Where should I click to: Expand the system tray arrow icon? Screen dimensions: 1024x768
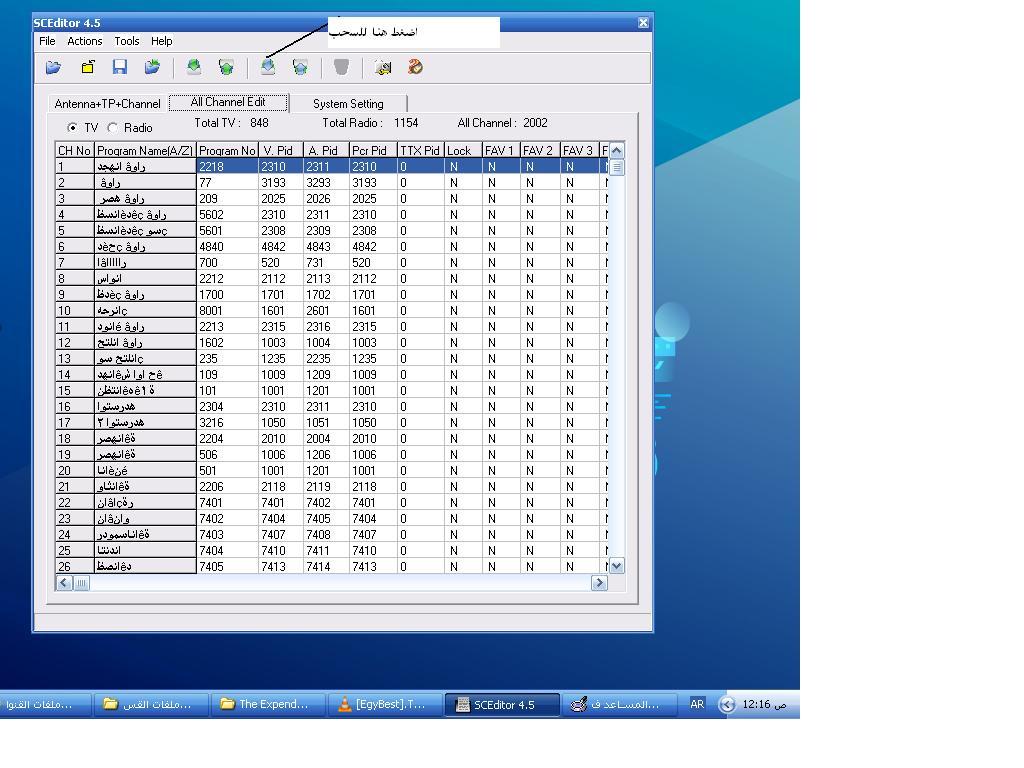point(726,705)
